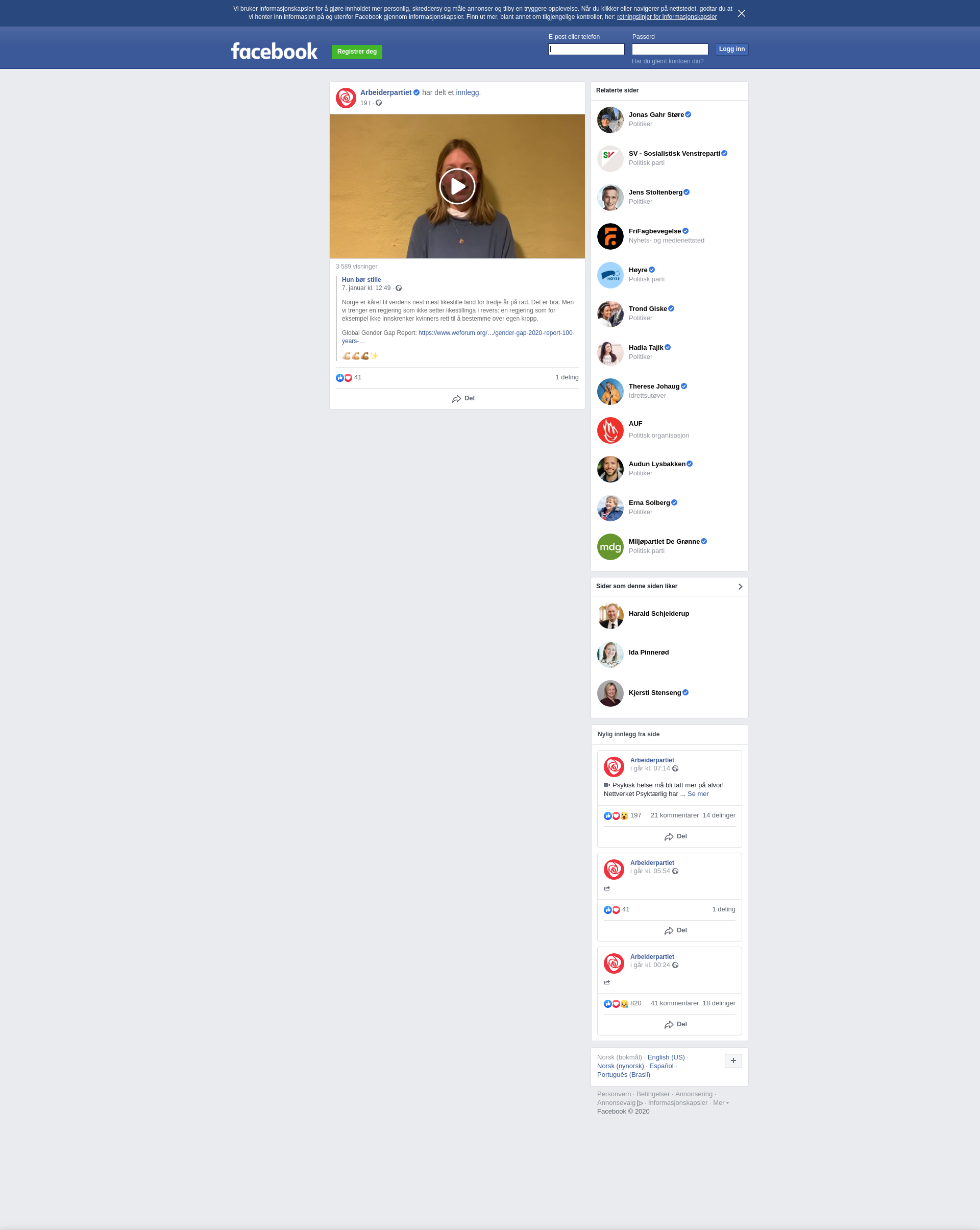Open Informasjonskapsler footer link
The image size is (980, 1230).
pos(677,1102)
